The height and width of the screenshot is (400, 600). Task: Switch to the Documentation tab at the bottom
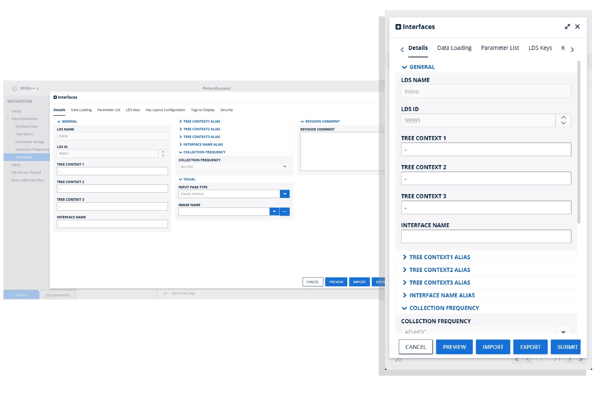[58, 295]
